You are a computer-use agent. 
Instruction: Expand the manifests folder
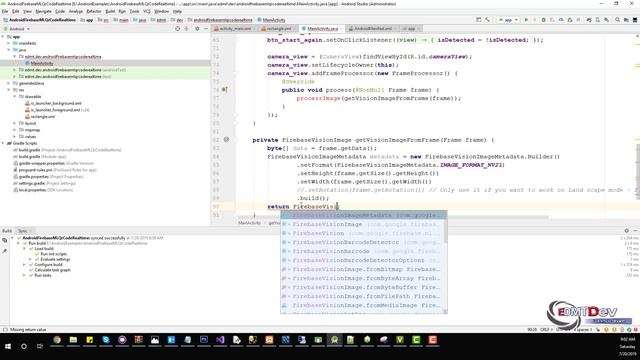pos(9,43)
